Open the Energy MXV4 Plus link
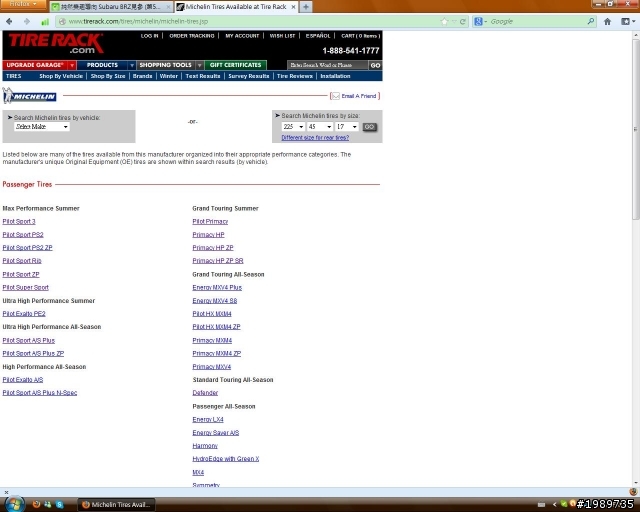 click(x=217, y=287)
